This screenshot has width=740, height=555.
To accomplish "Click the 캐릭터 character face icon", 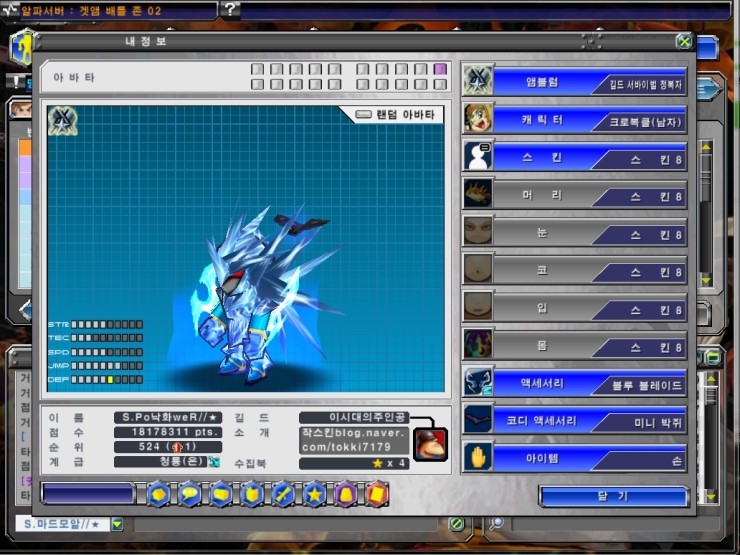I will tap(478, 118).
